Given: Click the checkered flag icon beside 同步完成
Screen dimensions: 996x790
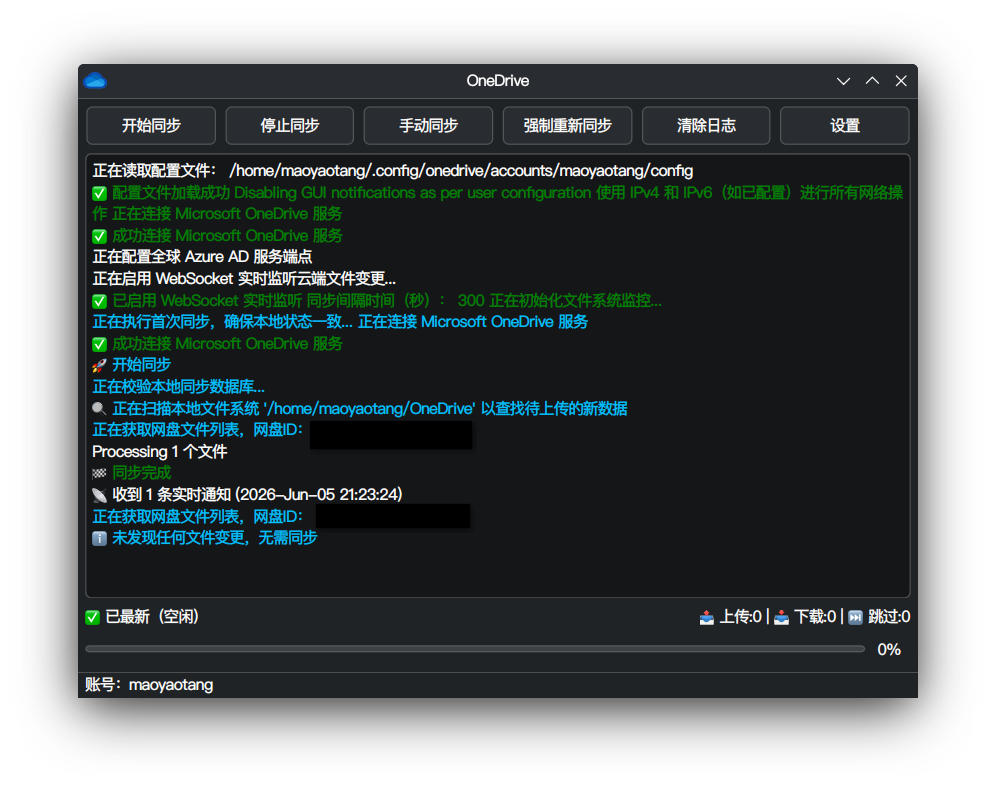Looking at the screenshot, I should 99,473.
